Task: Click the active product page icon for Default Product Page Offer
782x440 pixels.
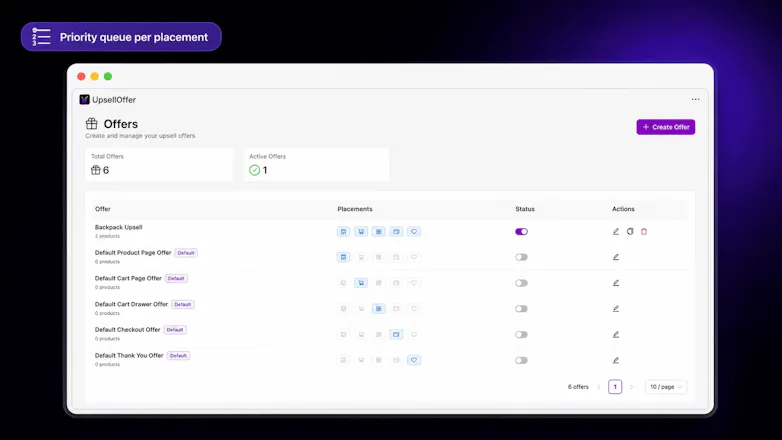Action: [x=343, y=257]
